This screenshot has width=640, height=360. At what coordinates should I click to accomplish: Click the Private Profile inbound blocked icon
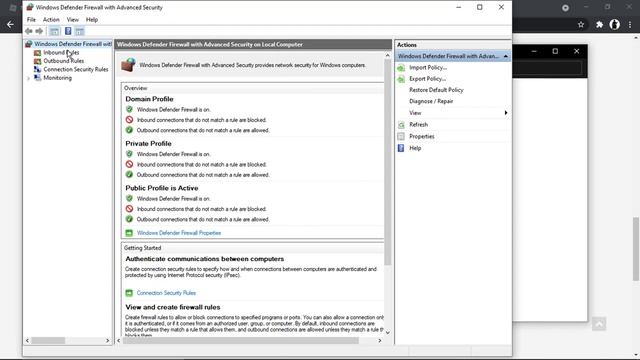129,164
